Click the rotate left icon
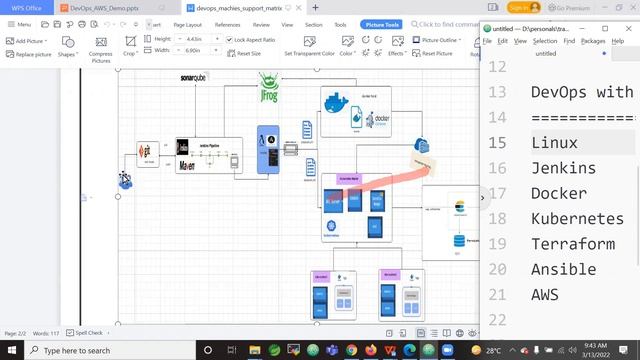 coord(366,40)
